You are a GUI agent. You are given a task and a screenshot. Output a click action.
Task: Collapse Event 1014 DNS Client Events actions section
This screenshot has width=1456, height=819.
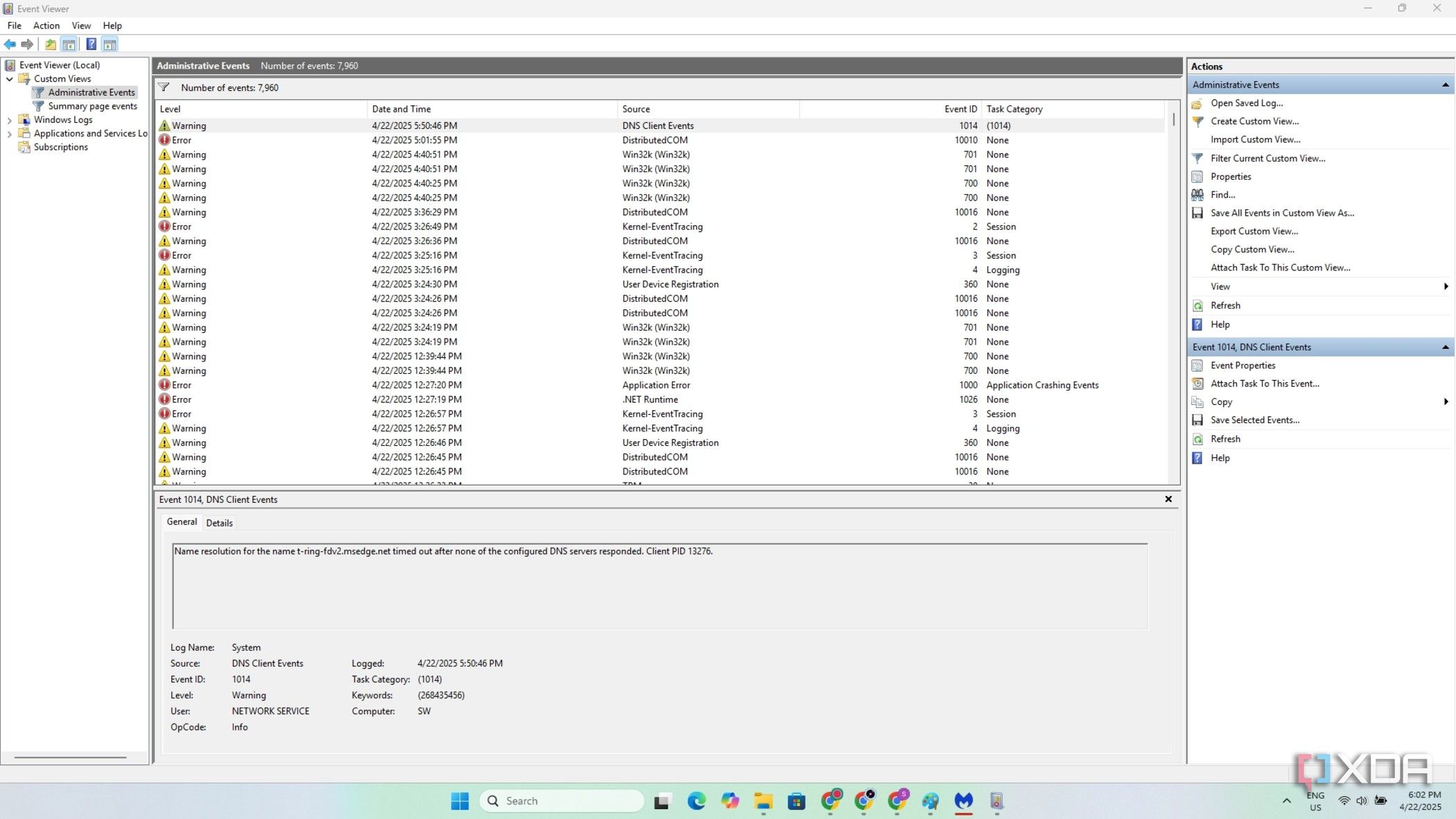tap(1445, 347)
